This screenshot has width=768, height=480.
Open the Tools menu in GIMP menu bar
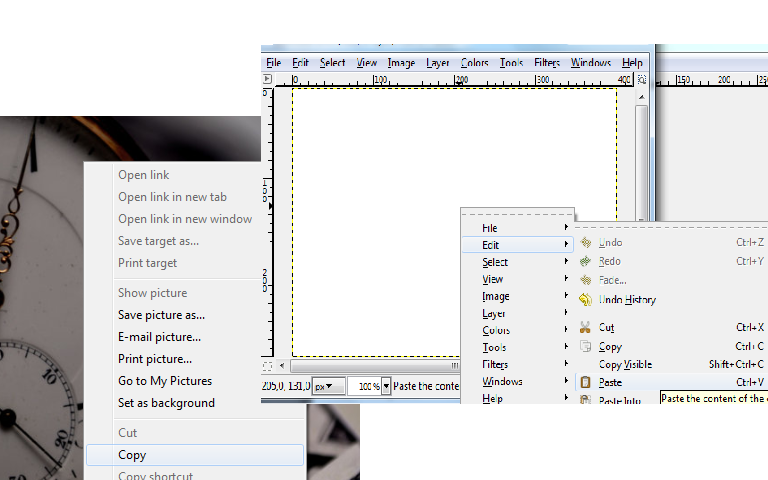point(511,63)
